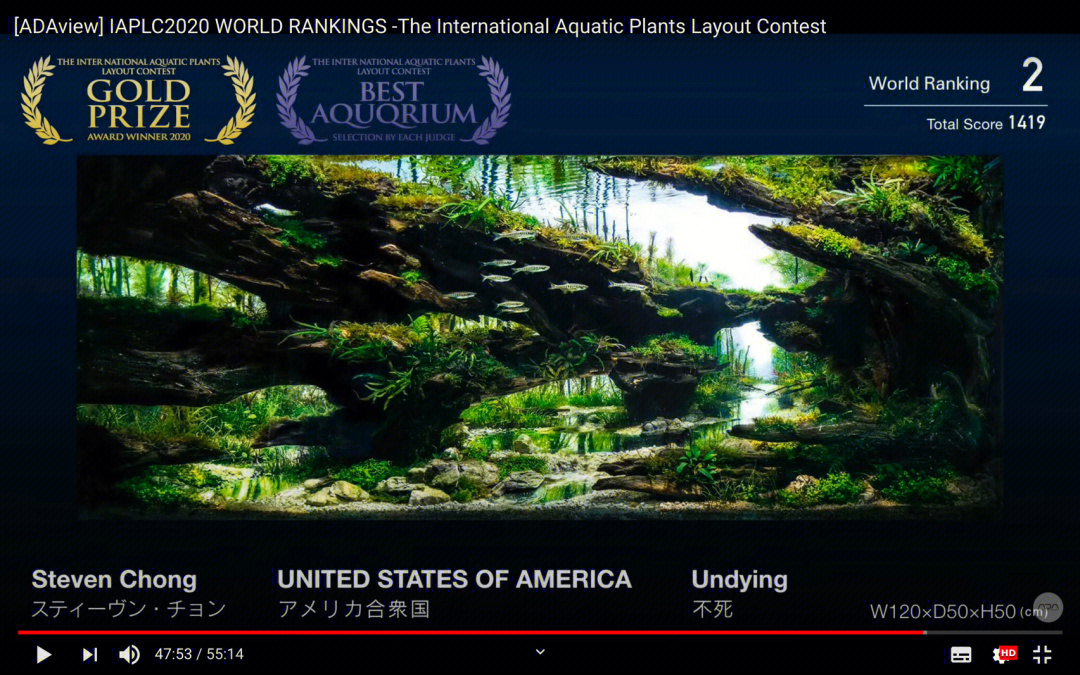Click the Steven Chong name caption
The width and height of the screenshot is (1080, 675).
(114, 579)
